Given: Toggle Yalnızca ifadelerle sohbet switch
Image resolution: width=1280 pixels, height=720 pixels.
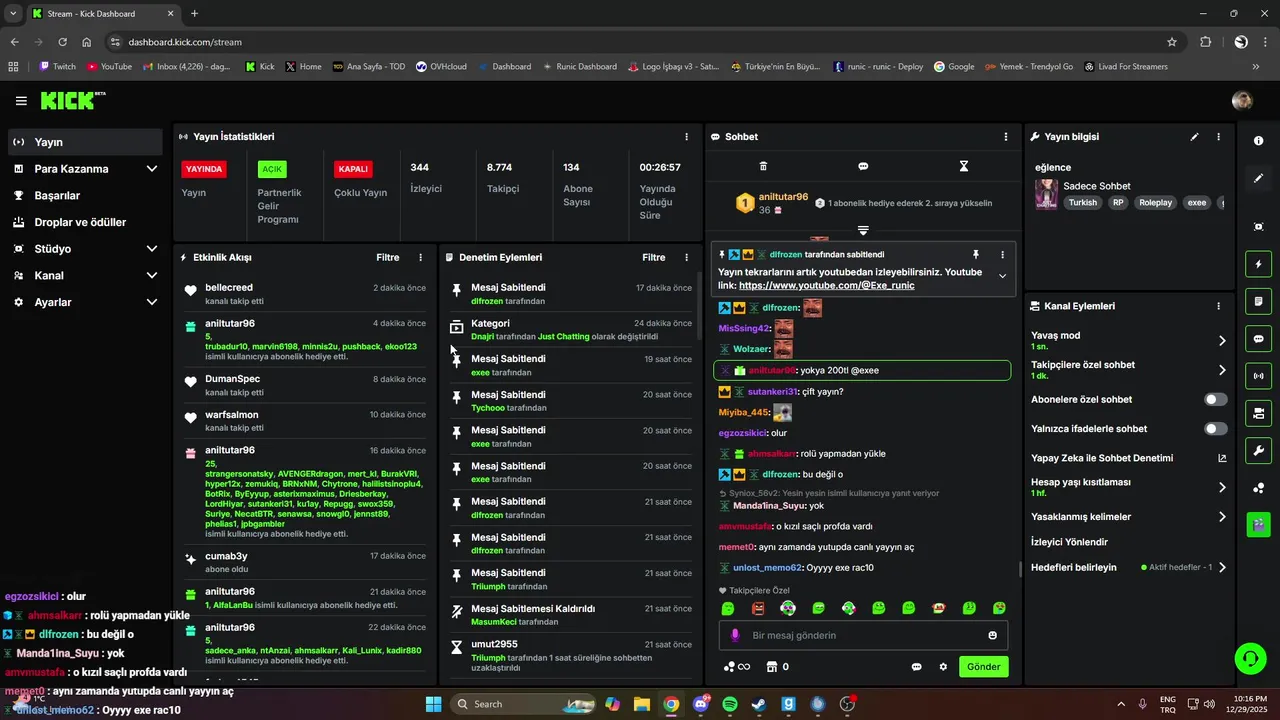Looking at the screenshot, I should coord(1215,429).
